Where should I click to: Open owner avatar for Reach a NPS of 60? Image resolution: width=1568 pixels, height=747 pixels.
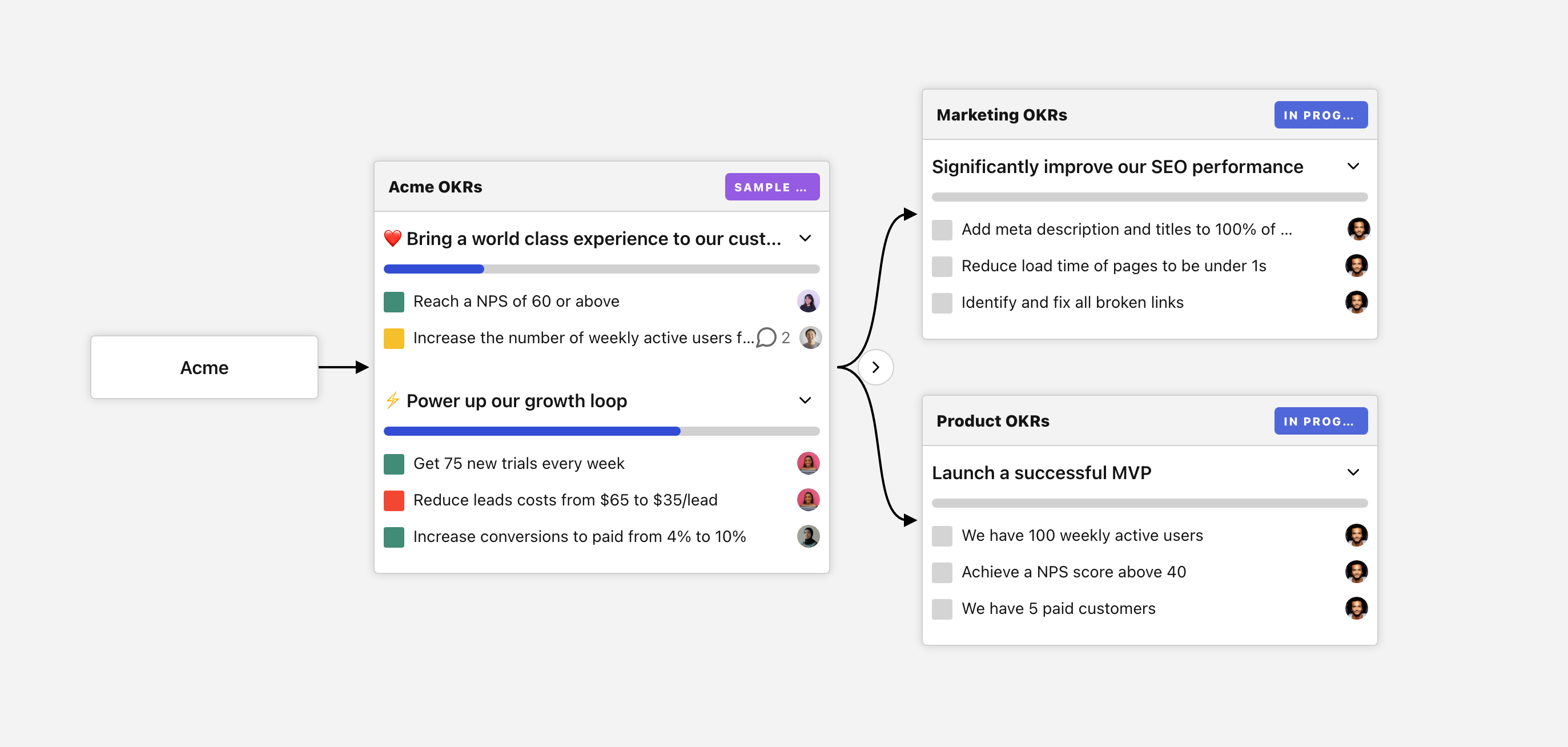(808, 301)
